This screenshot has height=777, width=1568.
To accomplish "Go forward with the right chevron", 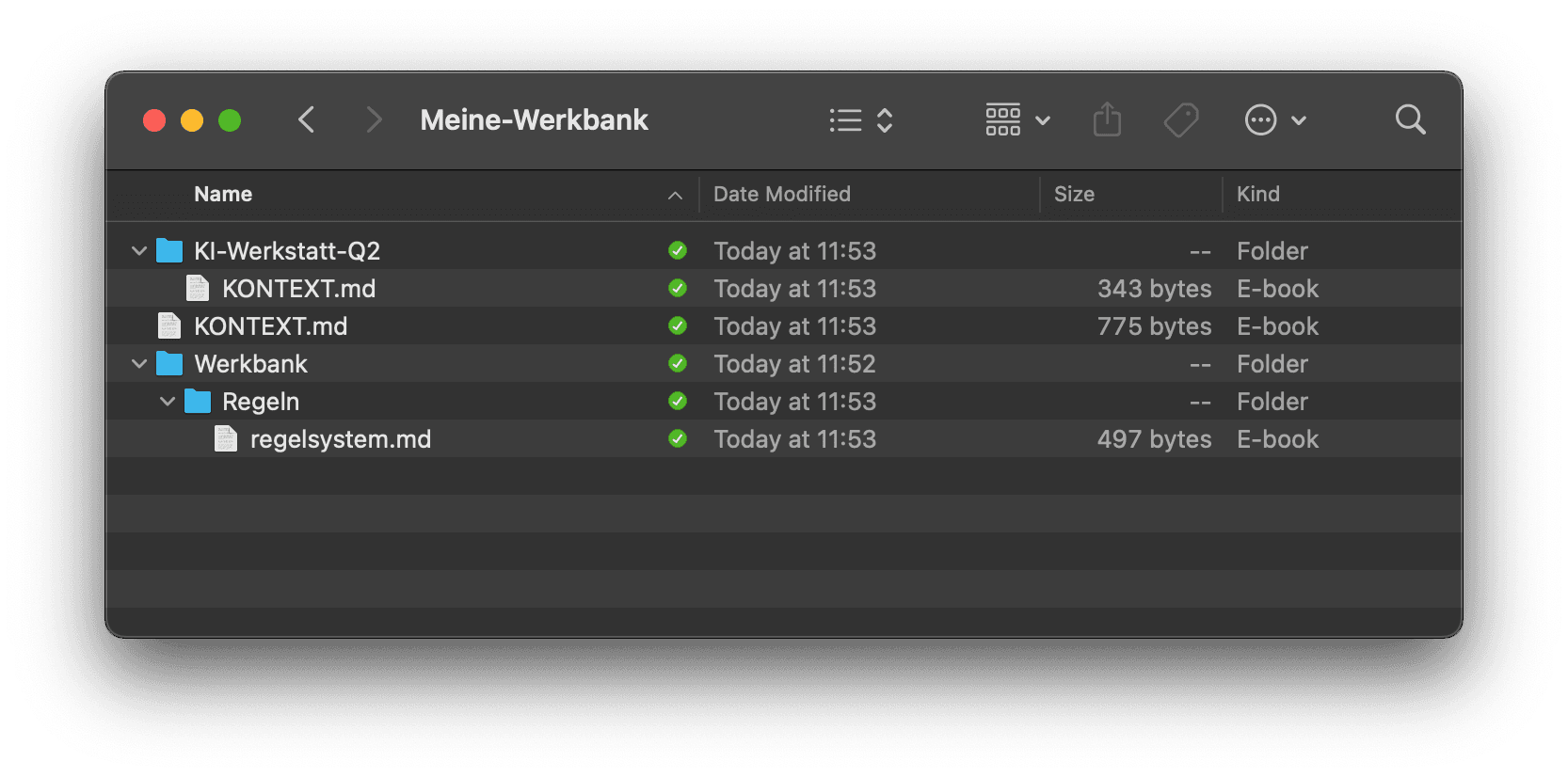I will (374, 119).
